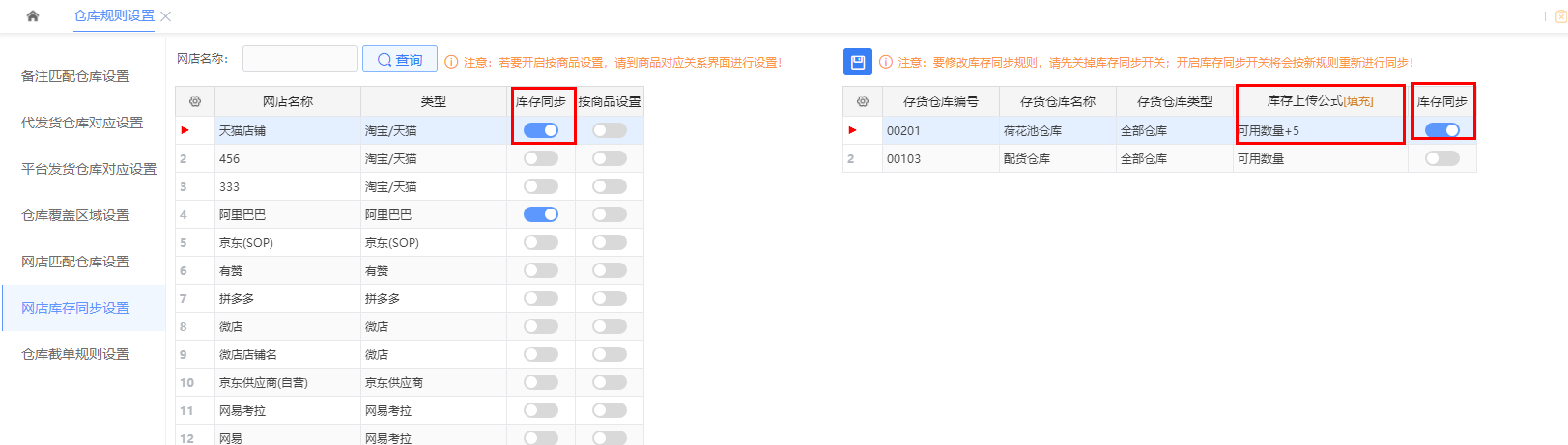Image resolution: width=1568 pixels, height=445 pixels.
Task: Click the blue save icon button
Action: click(x=857, y=62)
